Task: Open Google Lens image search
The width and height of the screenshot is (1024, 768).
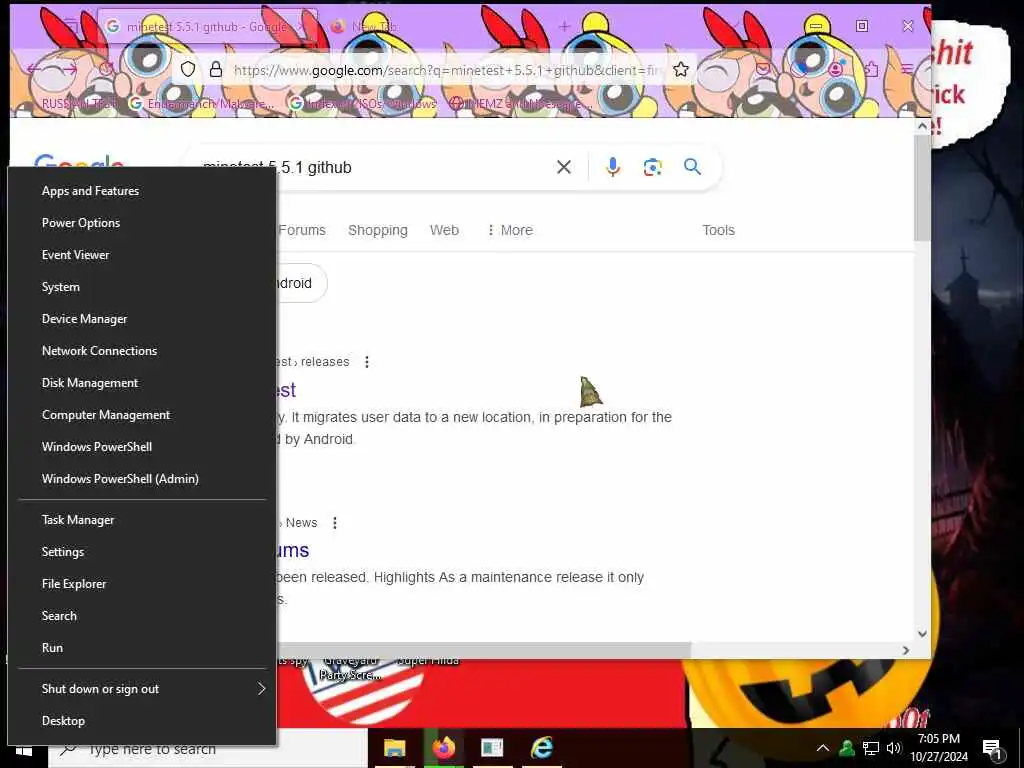Action: tap(652, 167)
